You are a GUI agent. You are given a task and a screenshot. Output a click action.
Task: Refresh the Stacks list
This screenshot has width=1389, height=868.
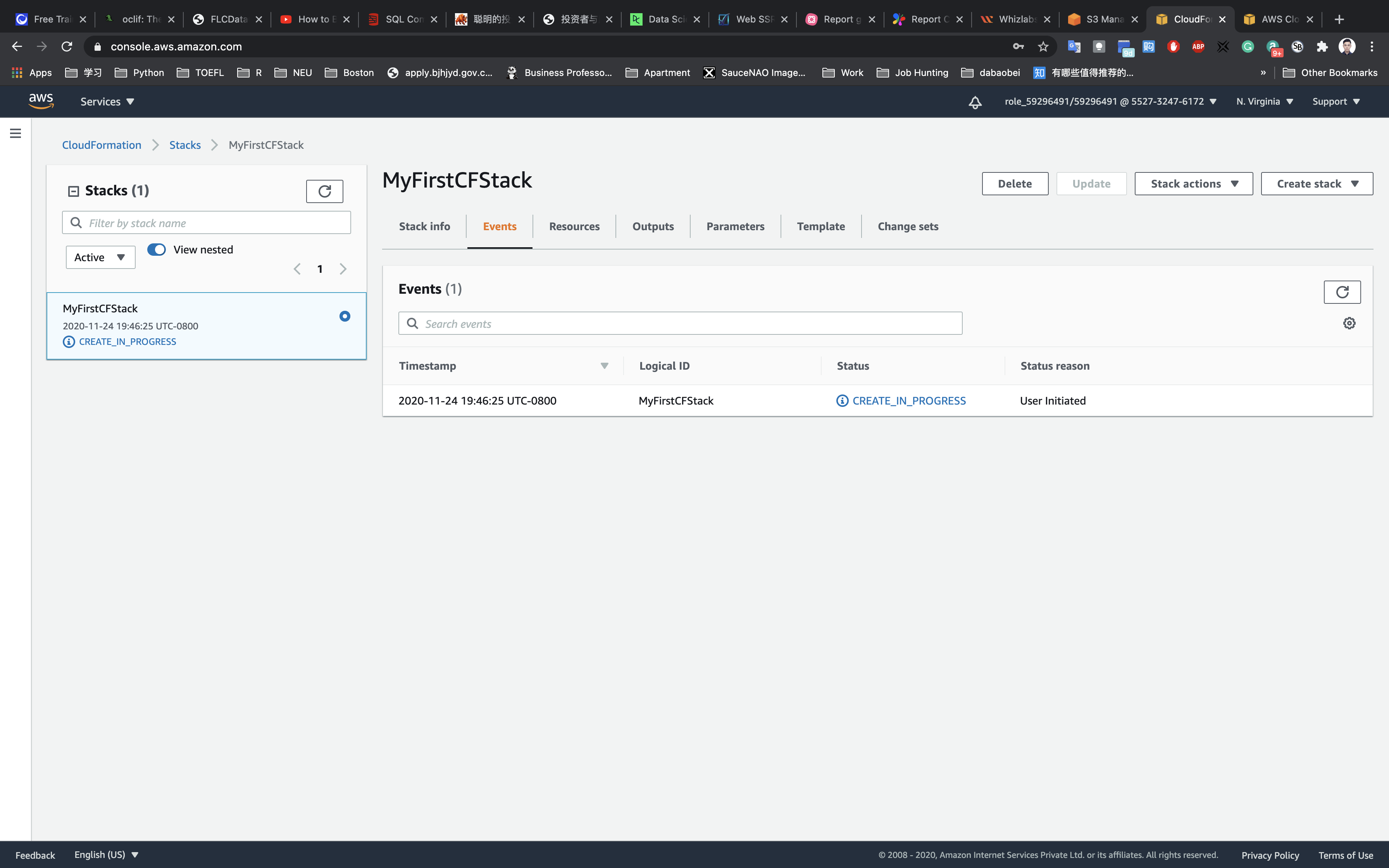coord(324,191)
